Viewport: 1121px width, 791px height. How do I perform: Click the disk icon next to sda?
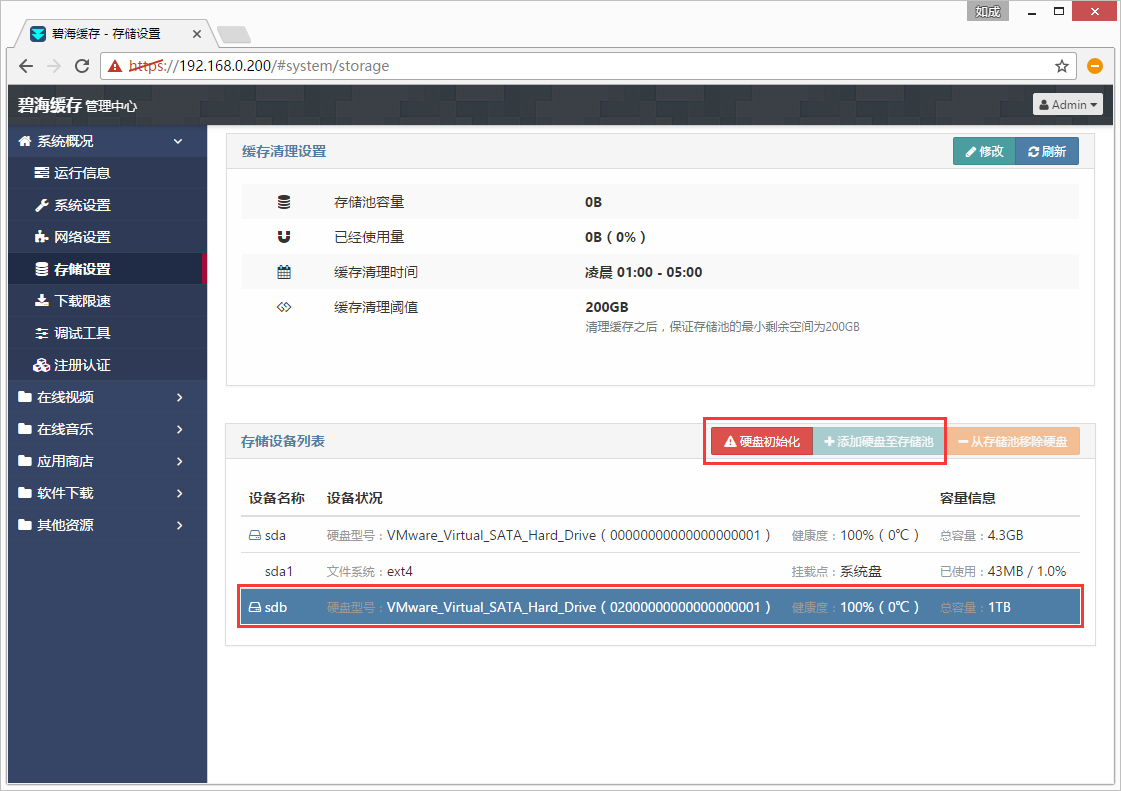coord(255,536)
